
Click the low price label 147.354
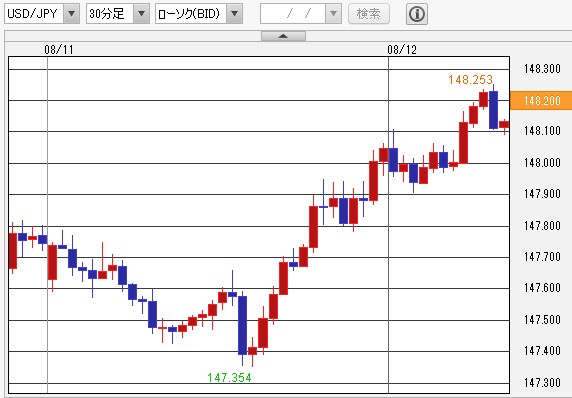229,377
